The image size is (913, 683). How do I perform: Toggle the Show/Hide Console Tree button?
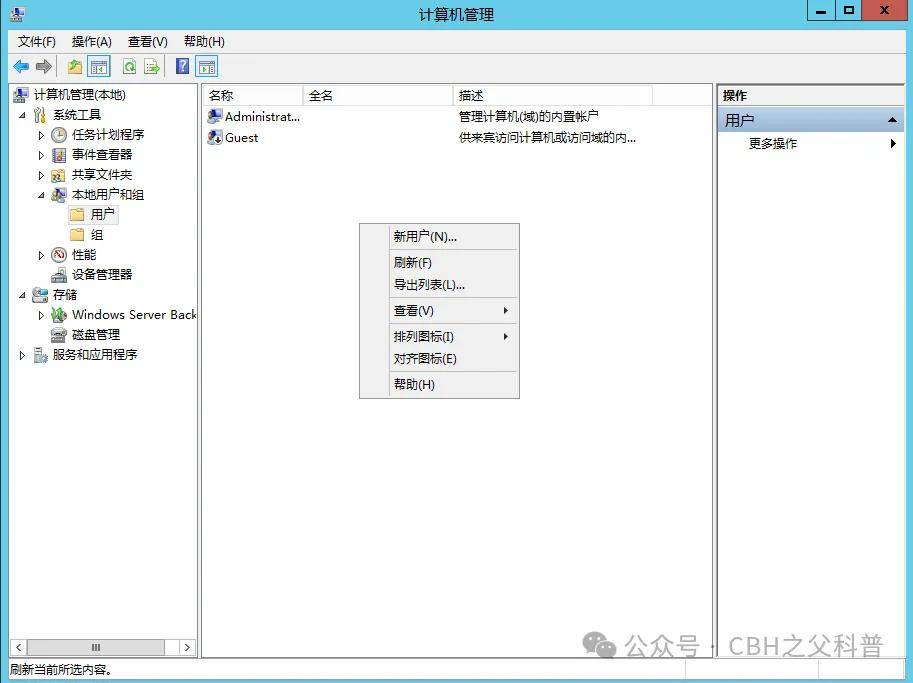coord(99,67)
